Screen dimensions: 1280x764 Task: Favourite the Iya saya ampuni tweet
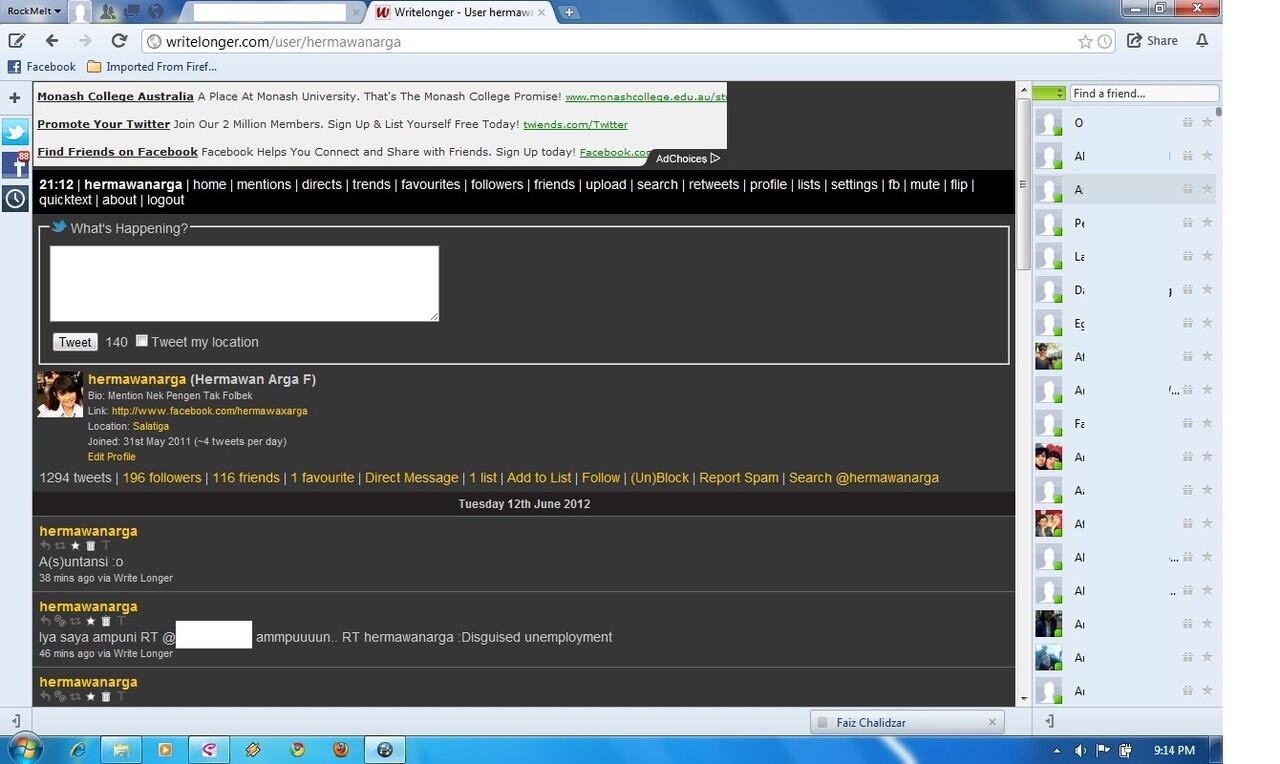coord(90,621)
